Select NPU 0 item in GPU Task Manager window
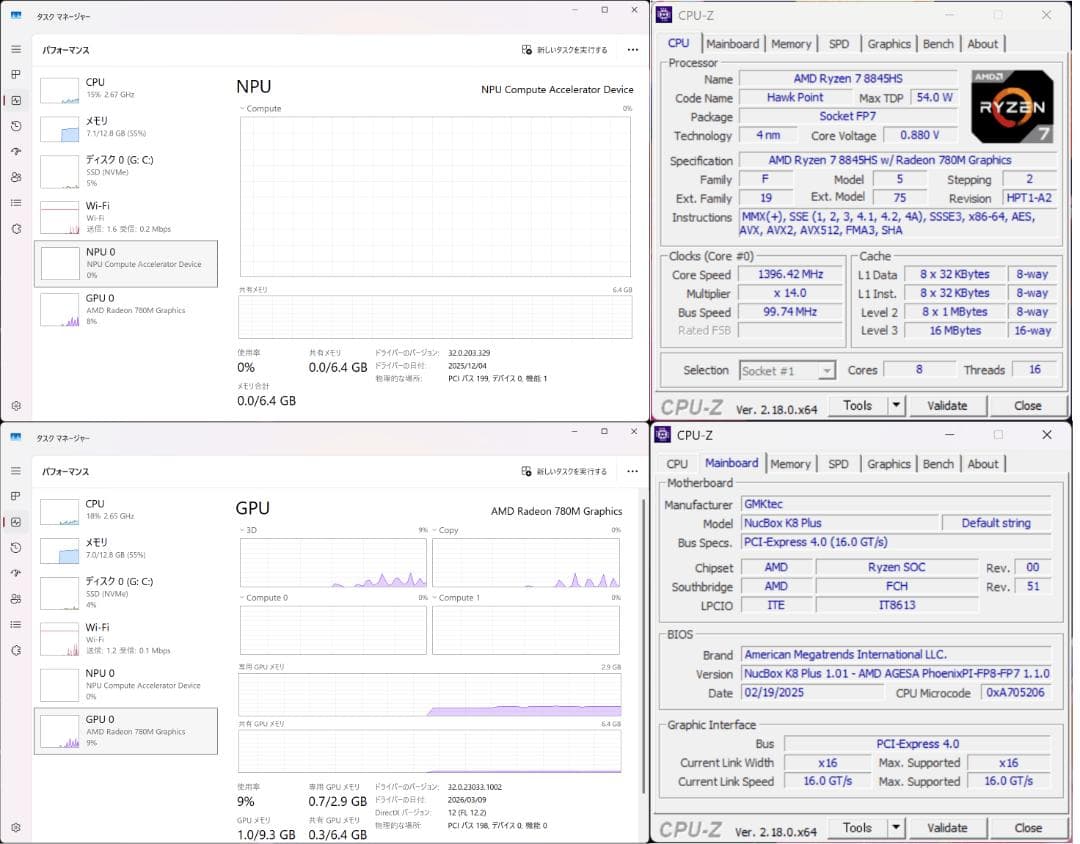This screenshot has height=844, width=1080. point(126,685)
